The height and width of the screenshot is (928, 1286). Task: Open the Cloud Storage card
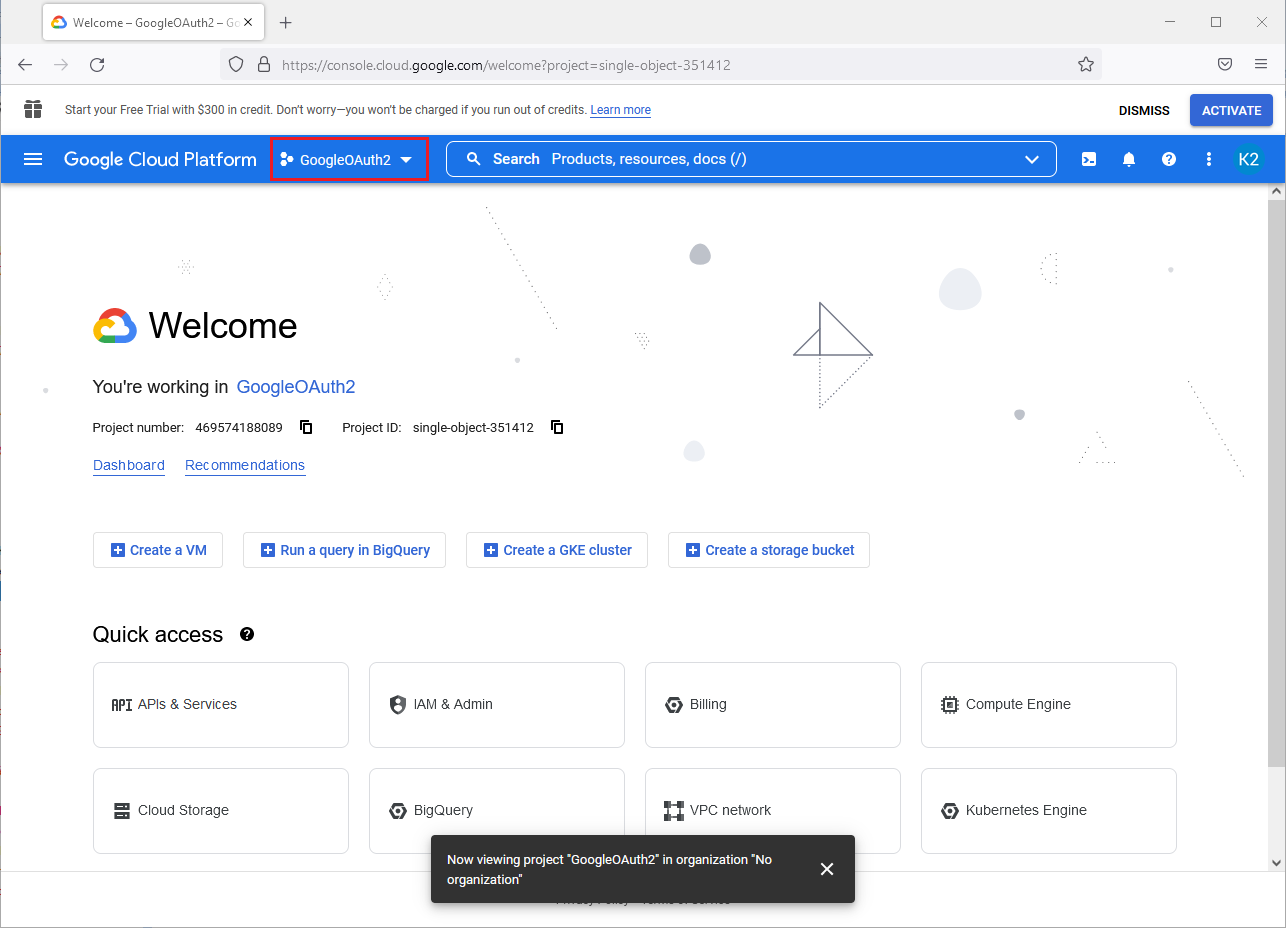tap(221, 811)
